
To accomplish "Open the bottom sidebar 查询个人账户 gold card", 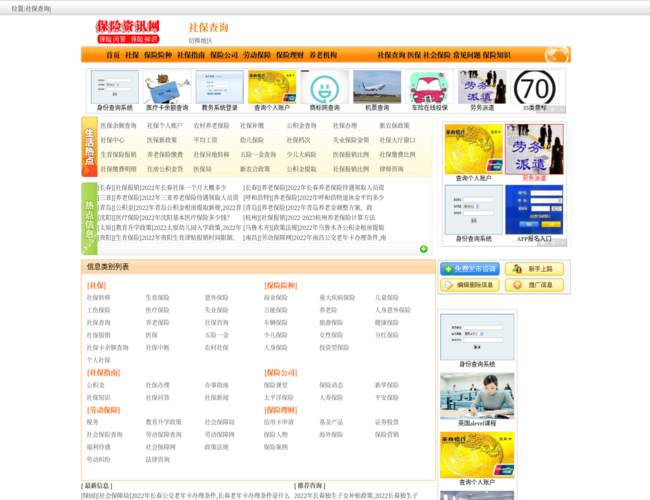I will pyautogui.click(x=477, y=455).
